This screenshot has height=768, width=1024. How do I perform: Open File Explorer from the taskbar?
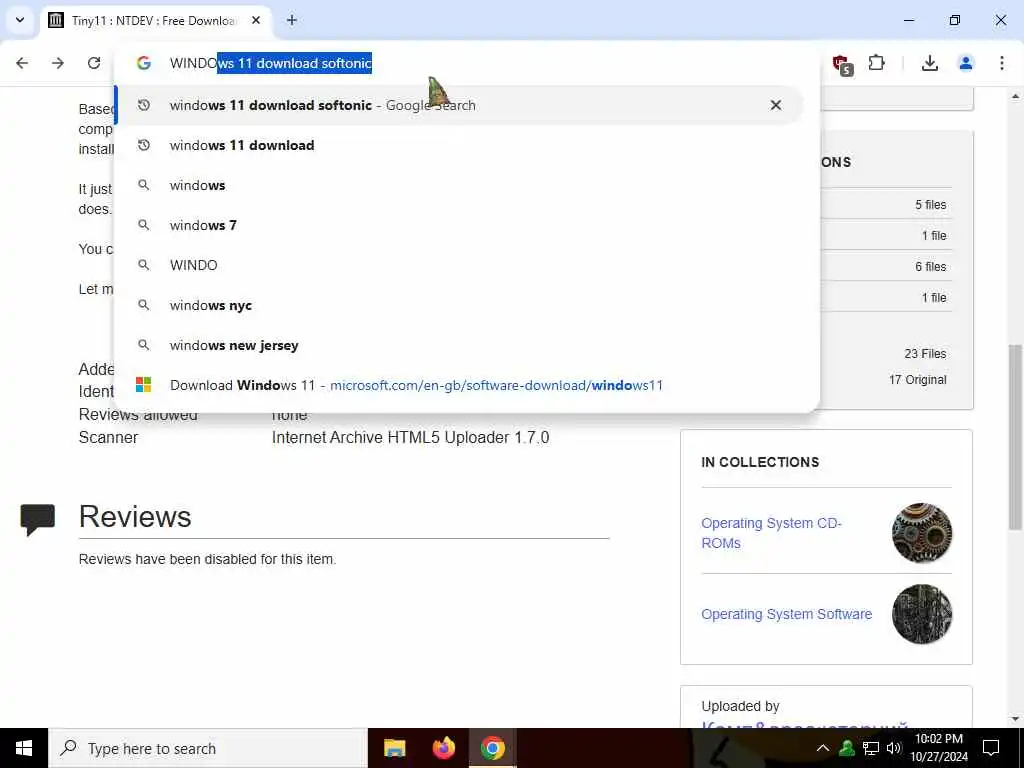pyautogui.click(x=394, y=748)
